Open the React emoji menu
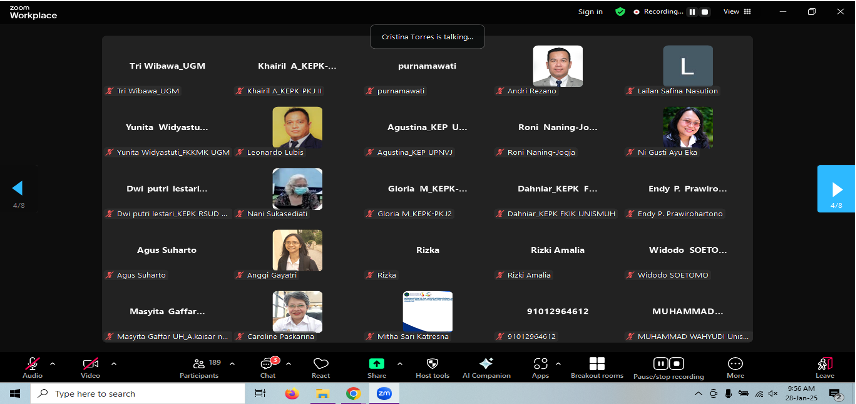The image size is (856, 404). coord(321,366)
